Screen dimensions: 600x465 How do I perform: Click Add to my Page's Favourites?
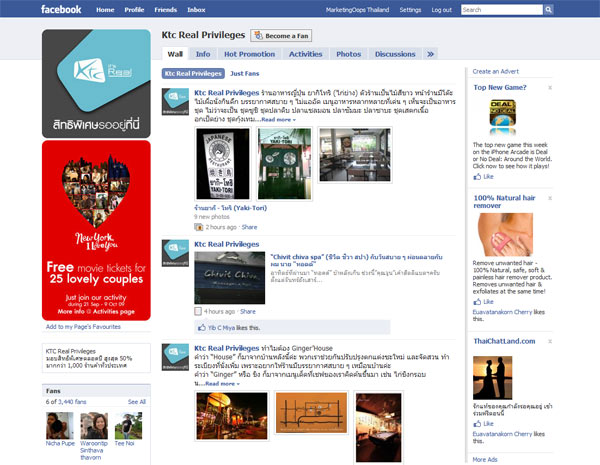[83, 326]
